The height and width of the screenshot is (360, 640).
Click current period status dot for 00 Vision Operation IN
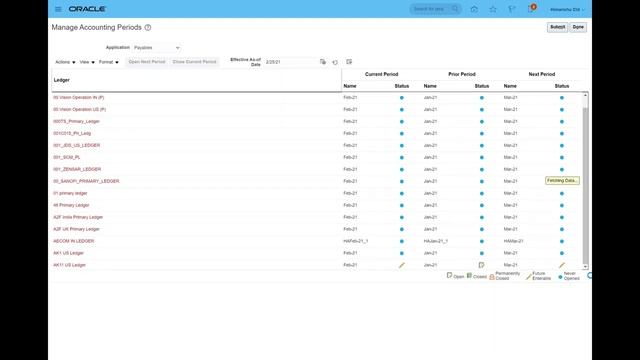pyautogui.click(x=402, y=98)
